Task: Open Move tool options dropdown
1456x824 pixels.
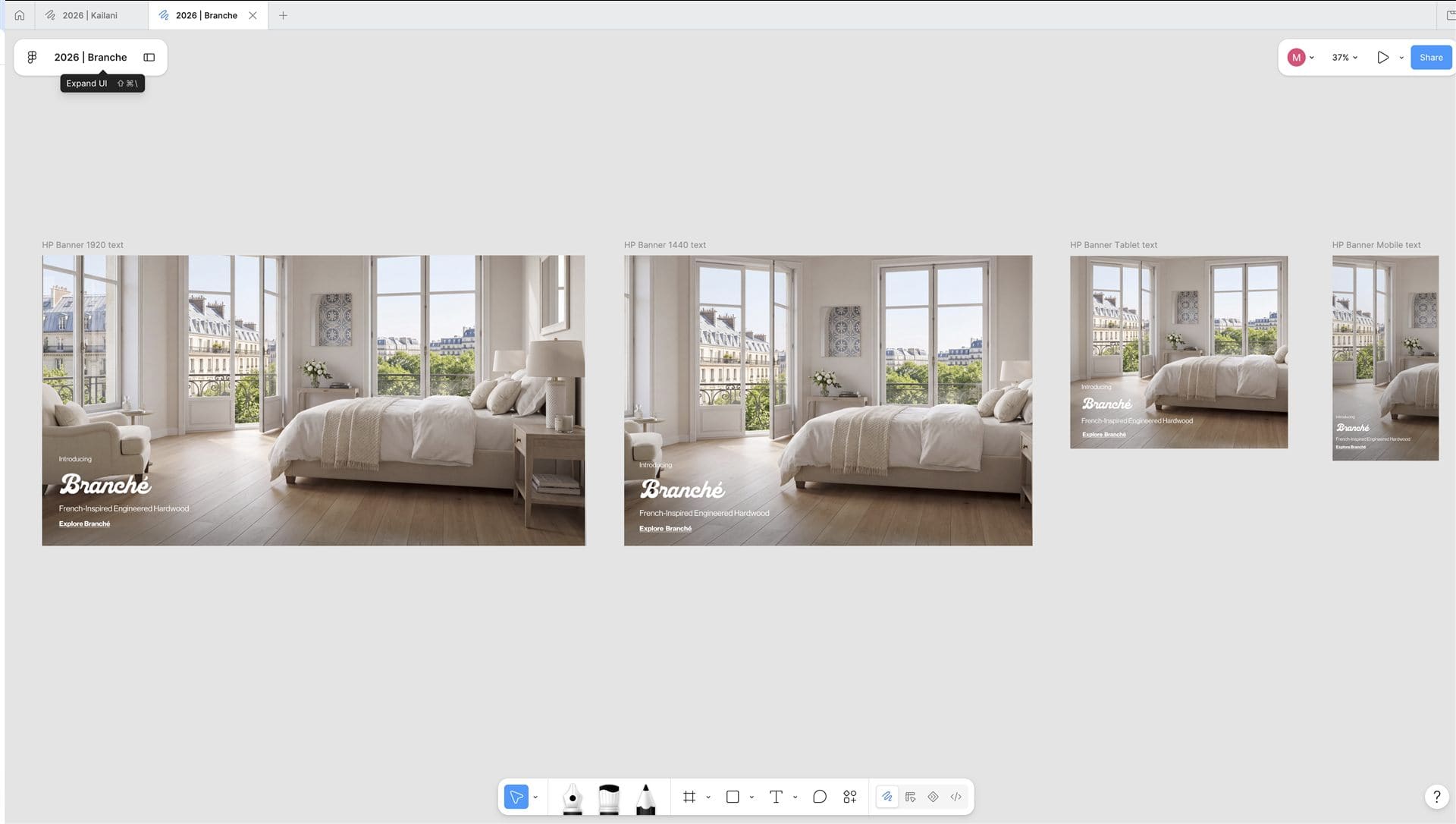Action: (x=535, y=797)
